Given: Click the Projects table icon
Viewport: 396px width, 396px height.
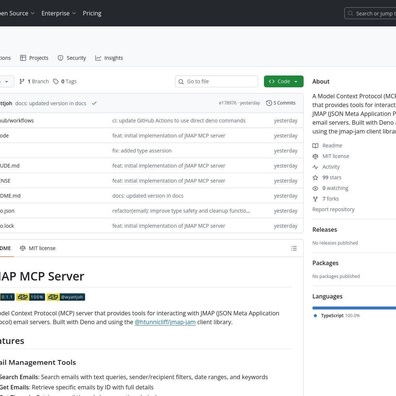Looking at the screenshot, I should pyautogui.click(x=23, y=58).
